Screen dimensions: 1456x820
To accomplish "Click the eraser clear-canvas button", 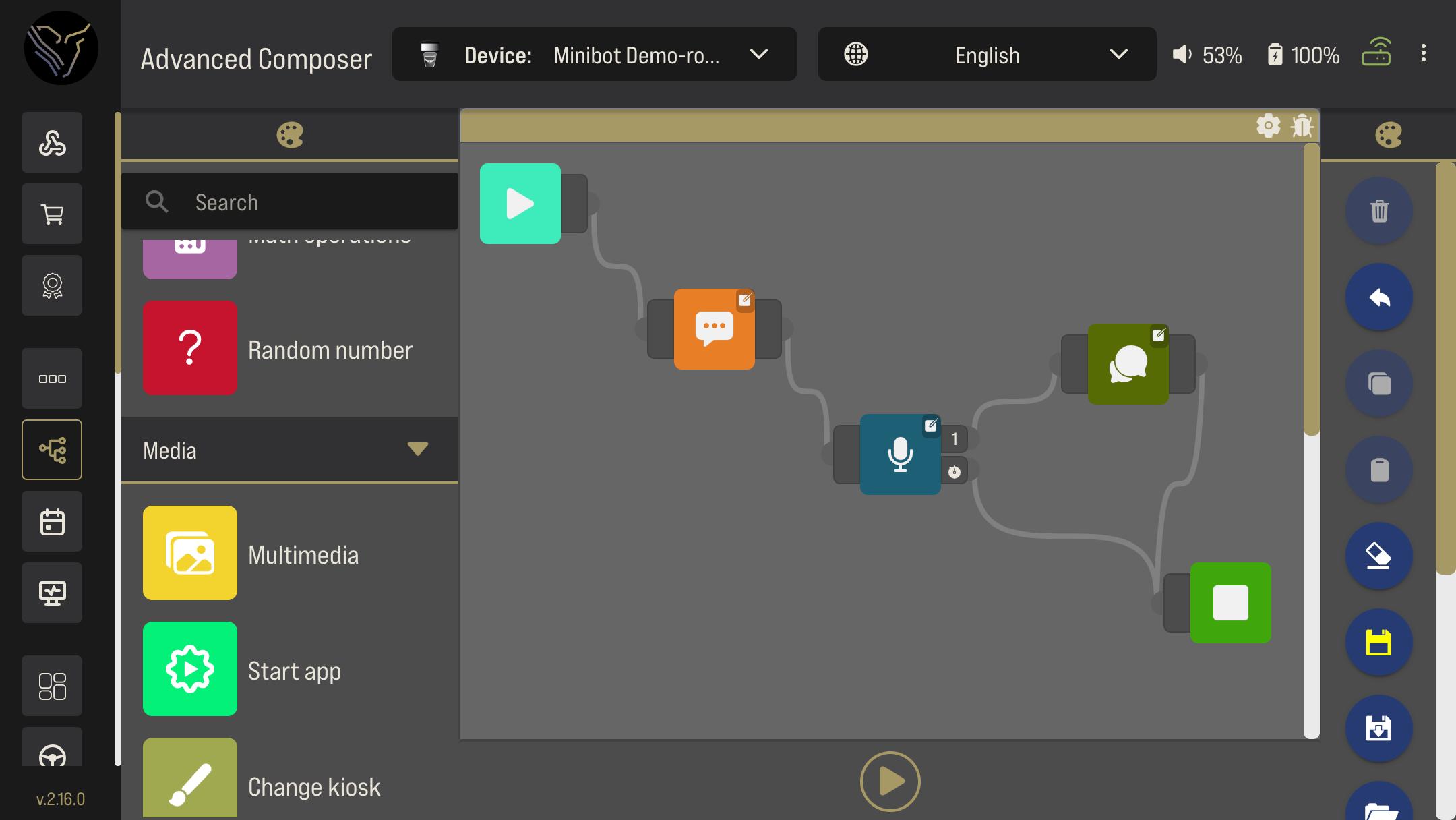I will point(1379,556).
